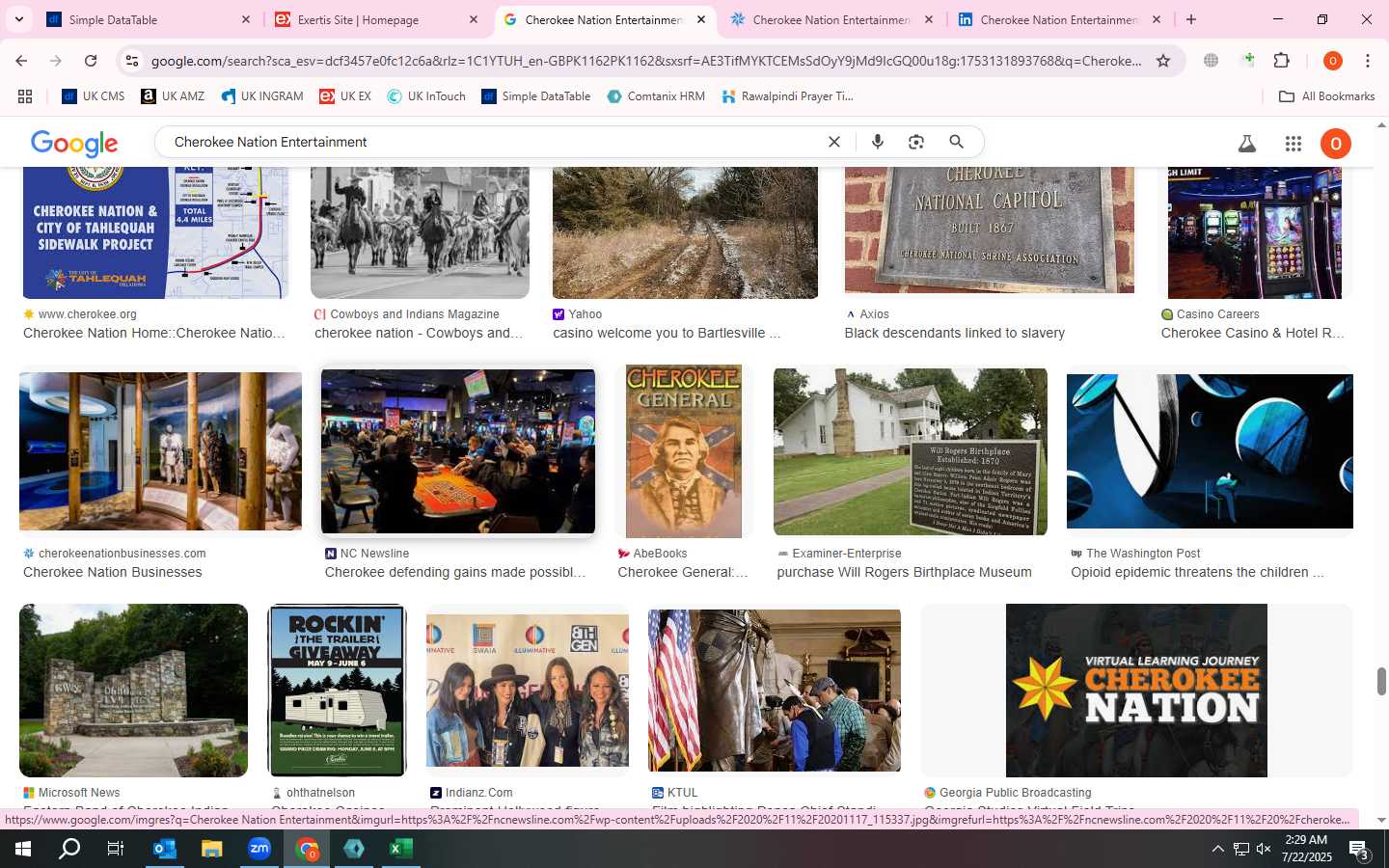
Task: Open the Google account avatar
Action: tap(1336, 144)
